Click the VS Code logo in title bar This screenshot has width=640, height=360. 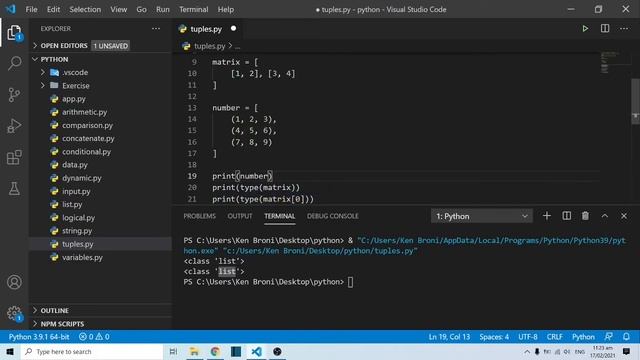pos(11,9)
